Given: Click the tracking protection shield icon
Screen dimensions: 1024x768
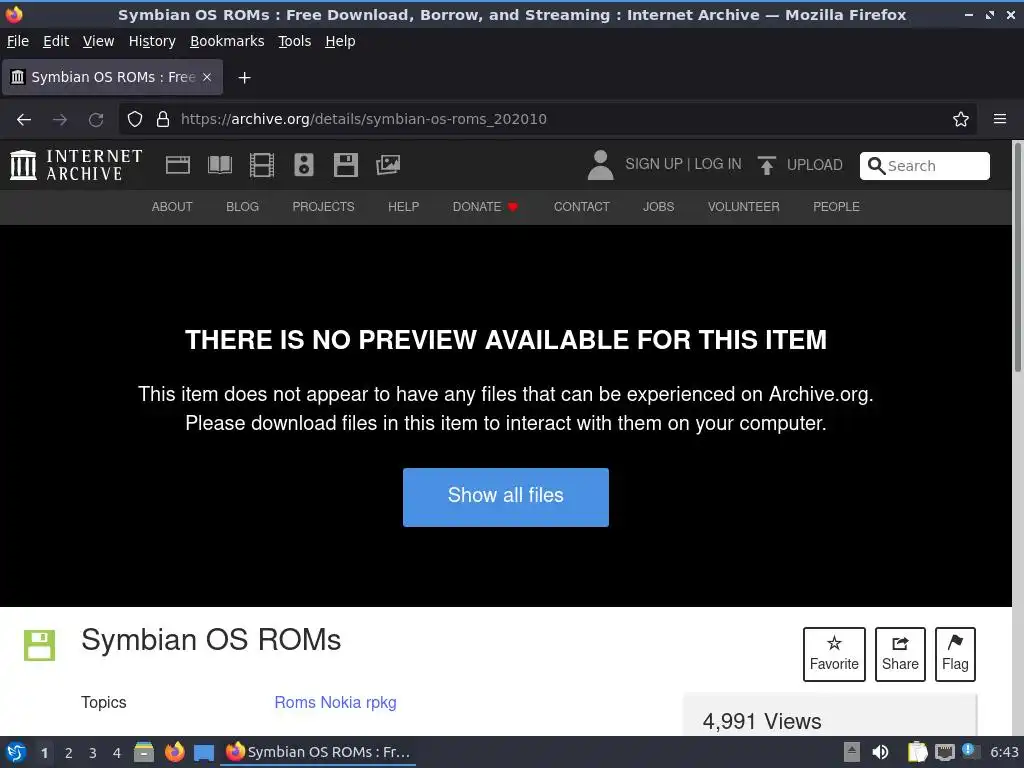Looking at the screenshot, I should (135, 119).
